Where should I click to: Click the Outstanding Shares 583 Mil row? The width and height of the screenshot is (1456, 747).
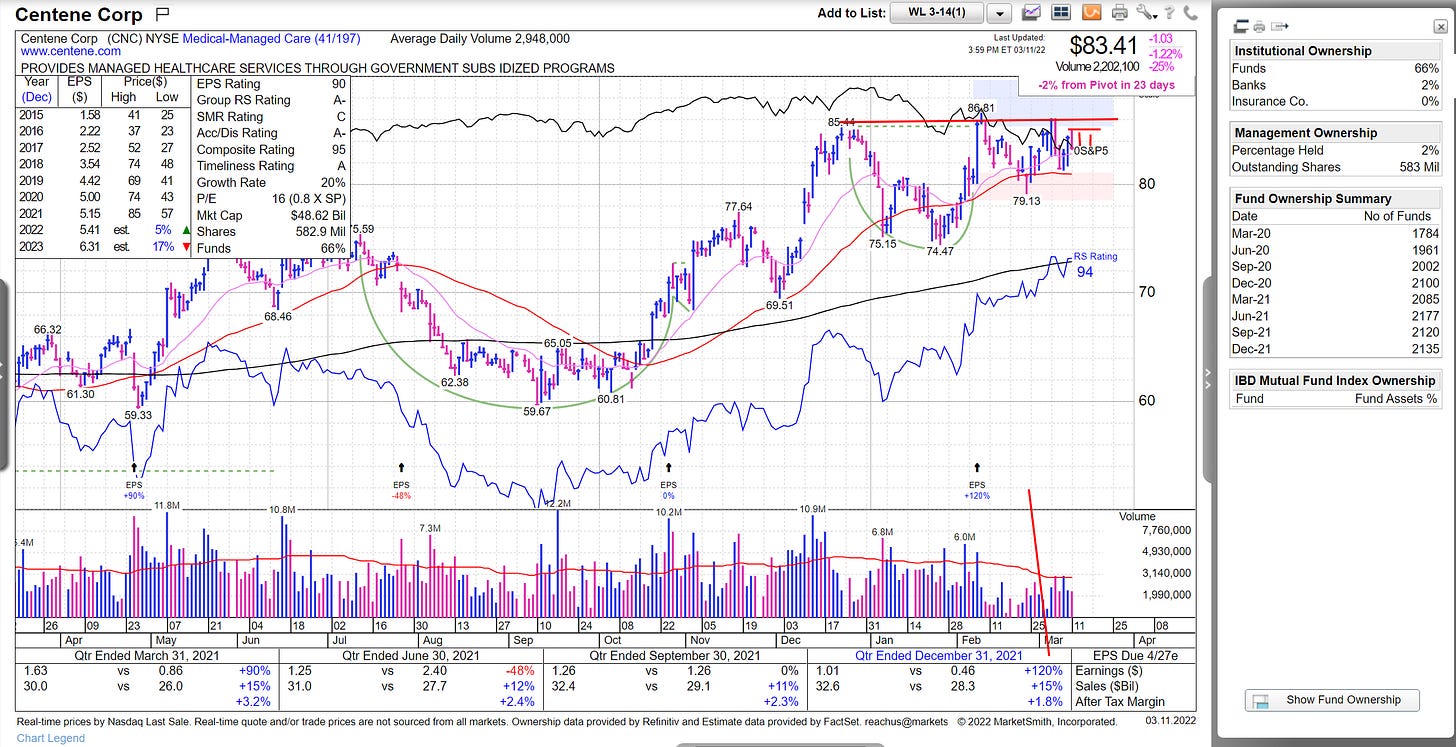[1336, 167]
